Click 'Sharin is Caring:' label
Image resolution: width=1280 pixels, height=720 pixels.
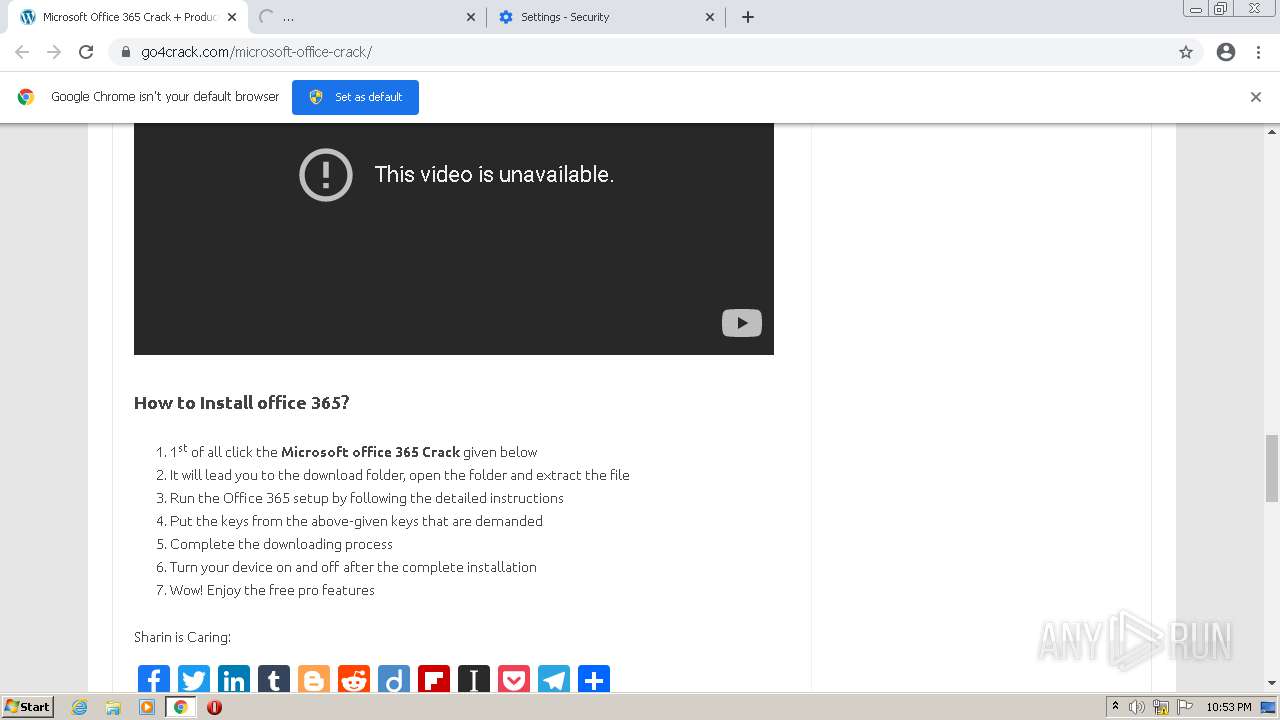tap(182, 637)
